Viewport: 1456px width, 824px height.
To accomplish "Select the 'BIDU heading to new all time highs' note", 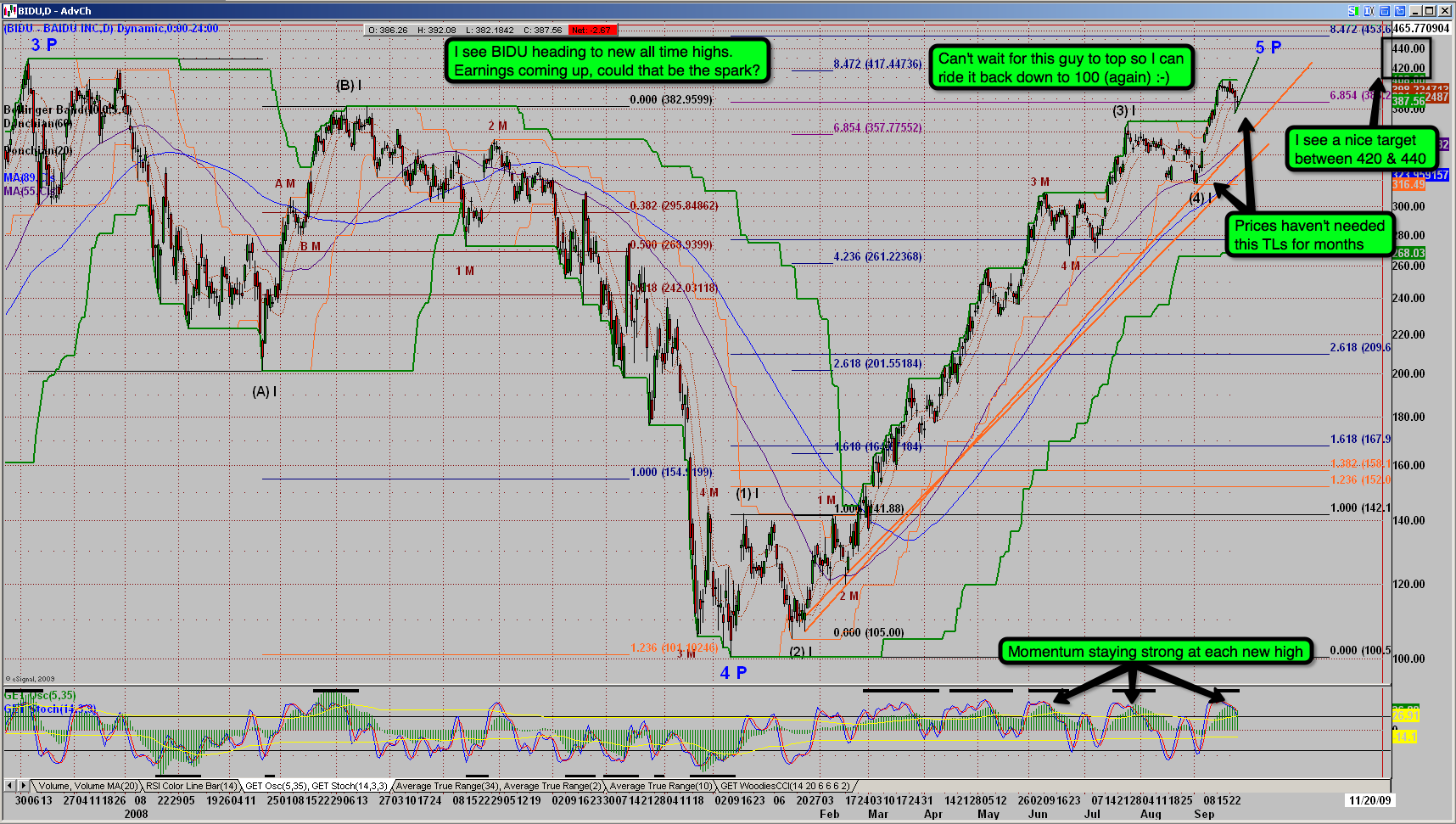I will coord(608,61).
